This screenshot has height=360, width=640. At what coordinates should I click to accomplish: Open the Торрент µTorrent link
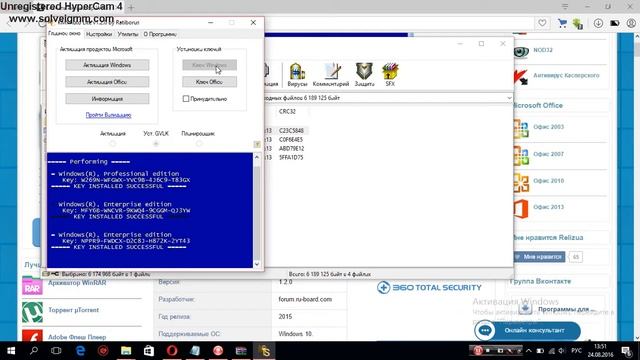73,310
